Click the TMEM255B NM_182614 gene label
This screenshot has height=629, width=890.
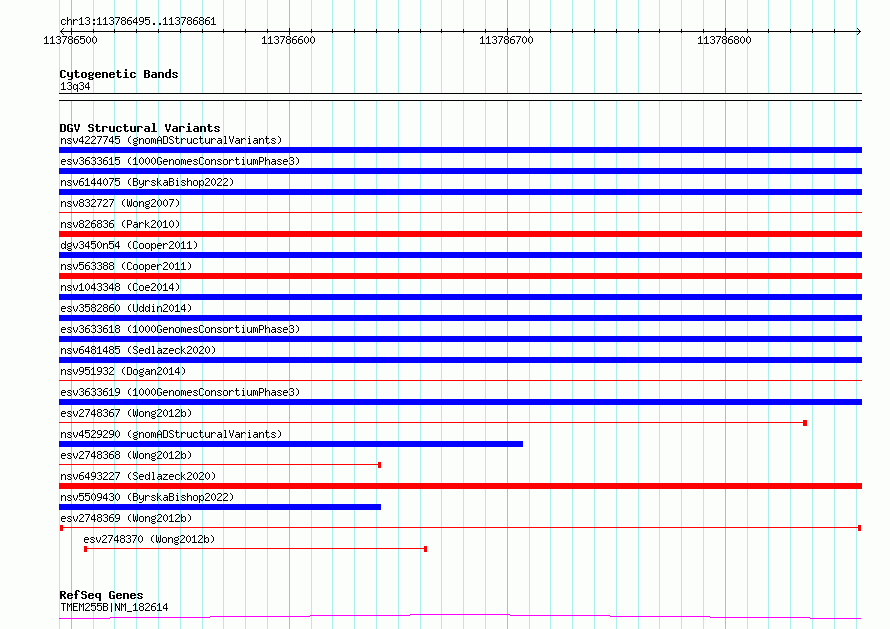pos(114,607)
